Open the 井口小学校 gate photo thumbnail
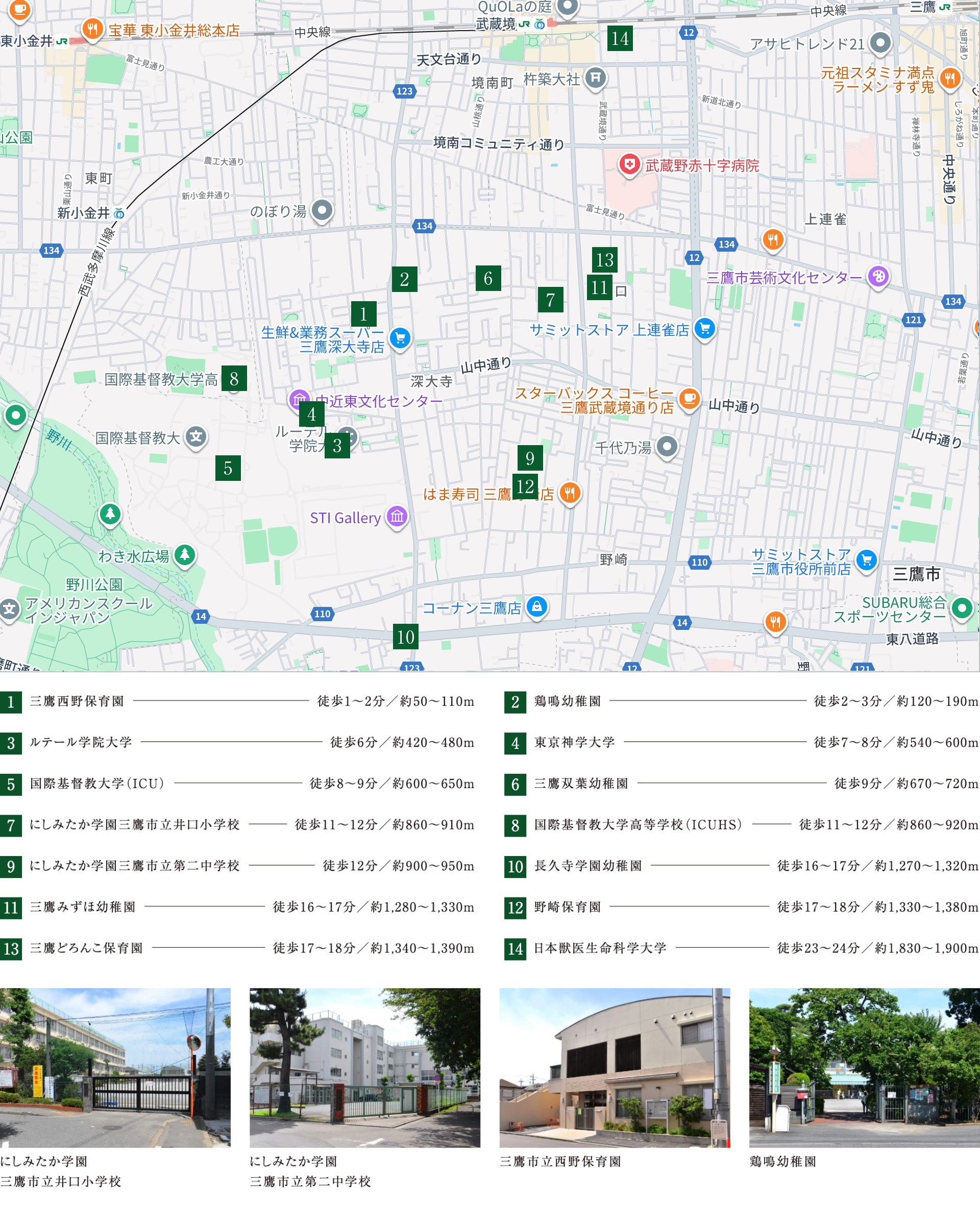The width and height of the screenshot is (980, 1220). 115,1067
